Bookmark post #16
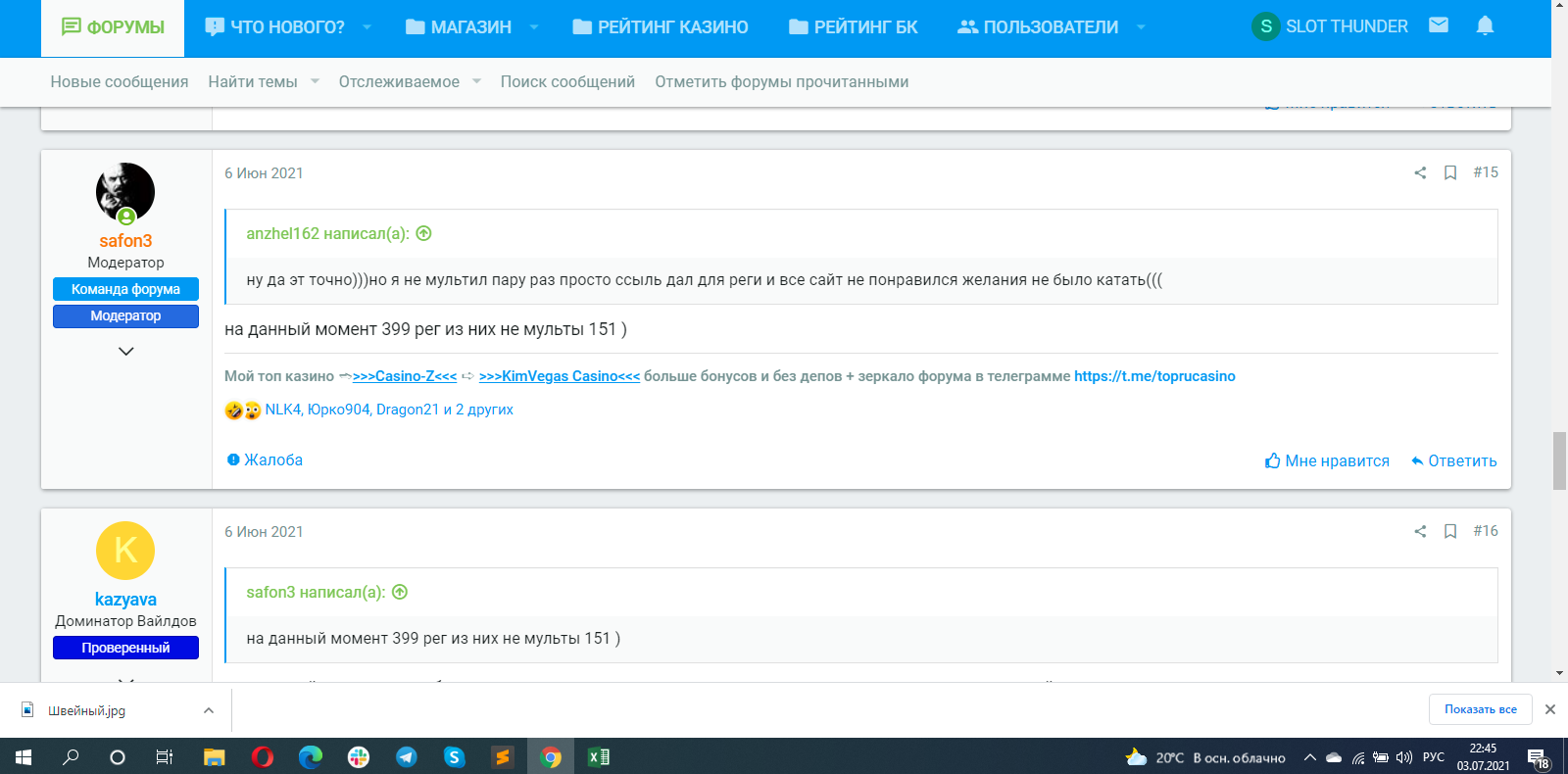The height and width of the screenshot is (774, 1568). (1450, 531)
